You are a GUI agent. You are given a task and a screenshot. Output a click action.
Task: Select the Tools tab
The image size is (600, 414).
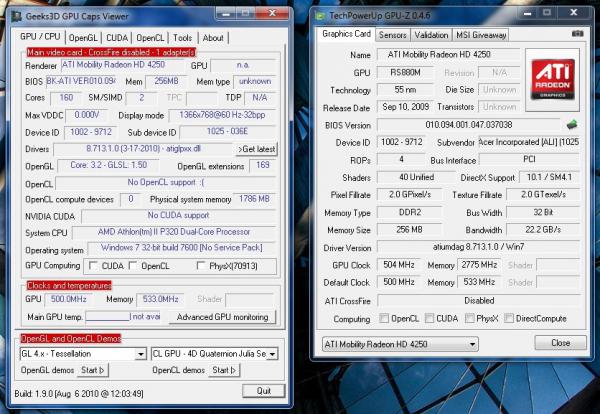click(182, 38)
